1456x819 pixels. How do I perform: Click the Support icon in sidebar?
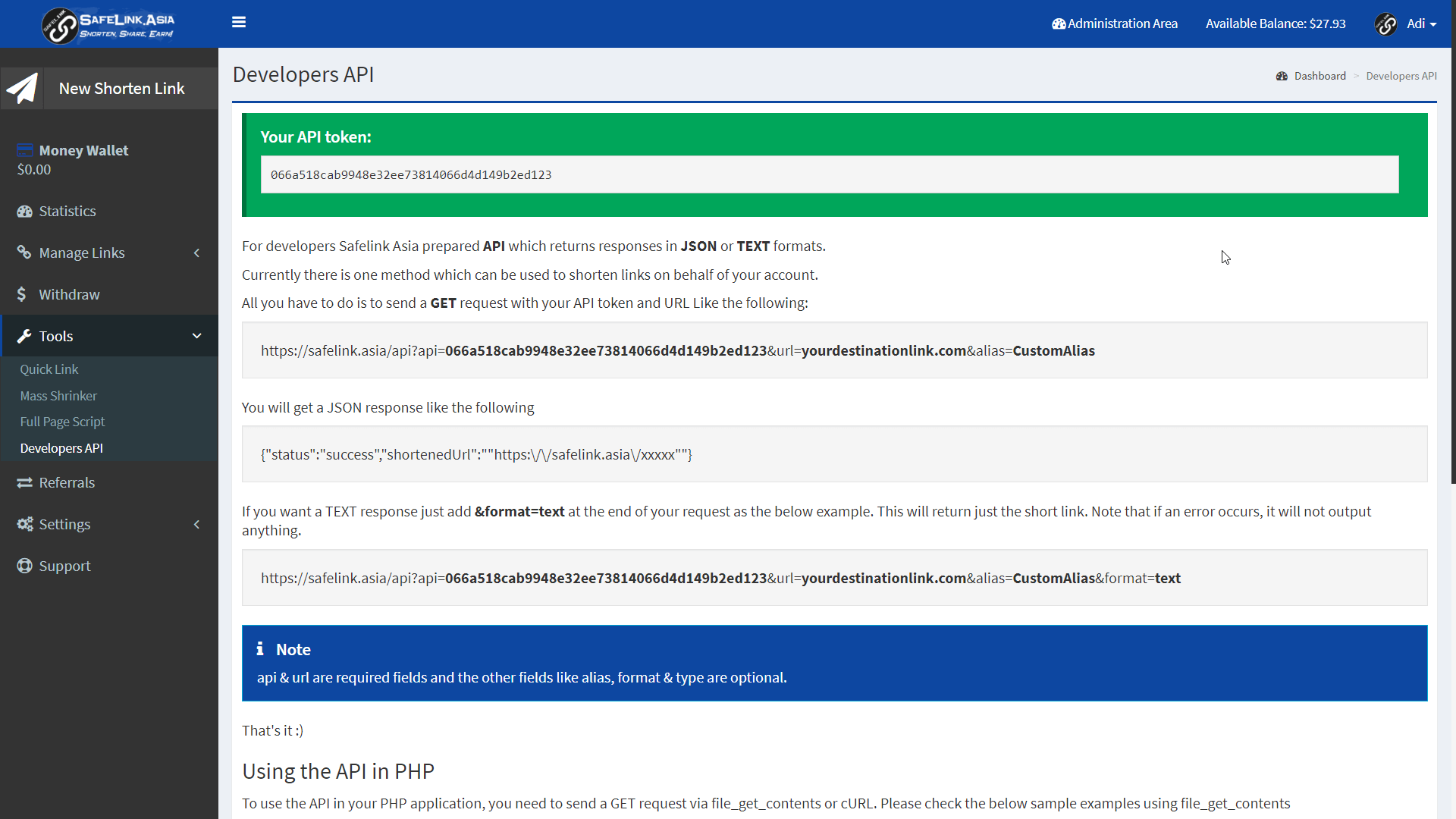tap(24, 566)
